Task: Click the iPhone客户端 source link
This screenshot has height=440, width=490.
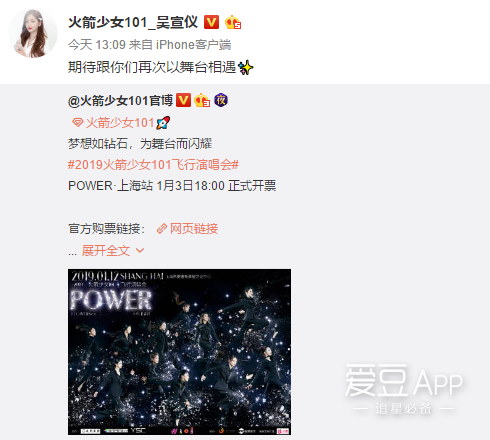Action: coord(193,45)
